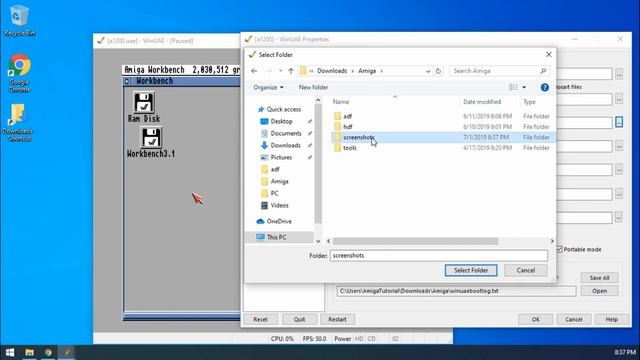Click Cancel in WinUAE Properties window
Screen dimensions: 640x360
tap(573, 319)
